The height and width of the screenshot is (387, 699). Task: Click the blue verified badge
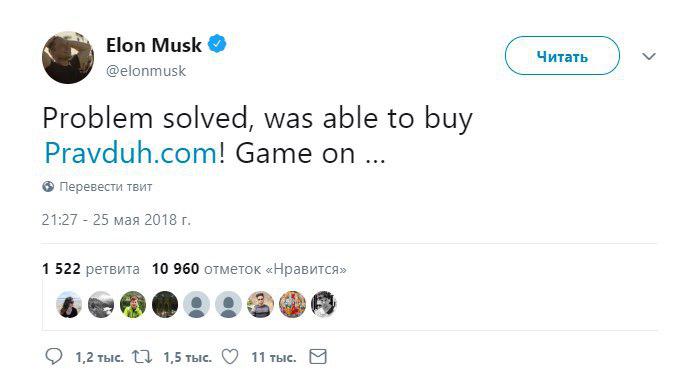217,44
